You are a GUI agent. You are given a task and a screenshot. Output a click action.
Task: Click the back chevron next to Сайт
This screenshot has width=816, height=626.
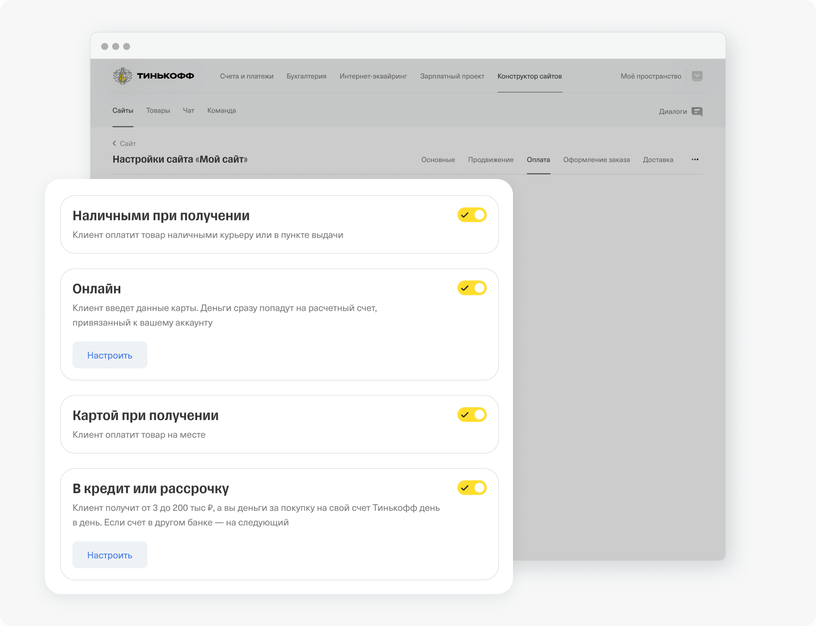point(114,143)
